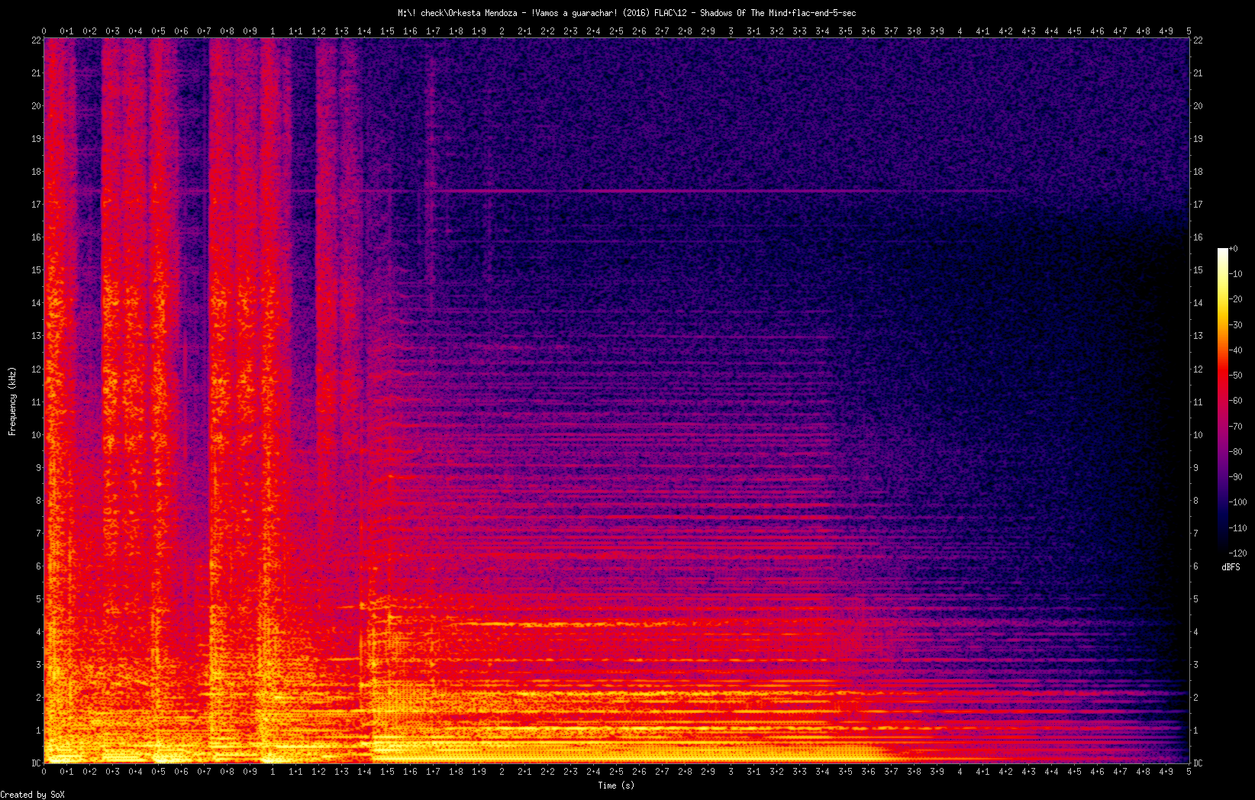Click "-60" on the dBFS scale

[x=1237, y=400]
